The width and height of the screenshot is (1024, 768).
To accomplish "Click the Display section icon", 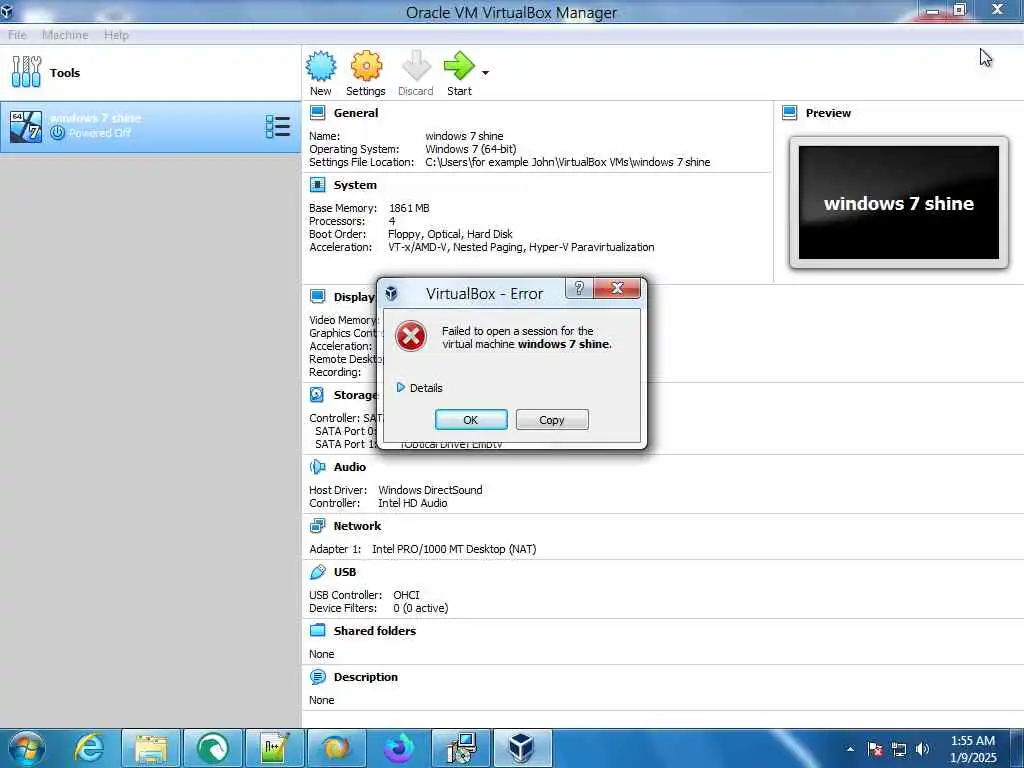I will tap(317, 296).
